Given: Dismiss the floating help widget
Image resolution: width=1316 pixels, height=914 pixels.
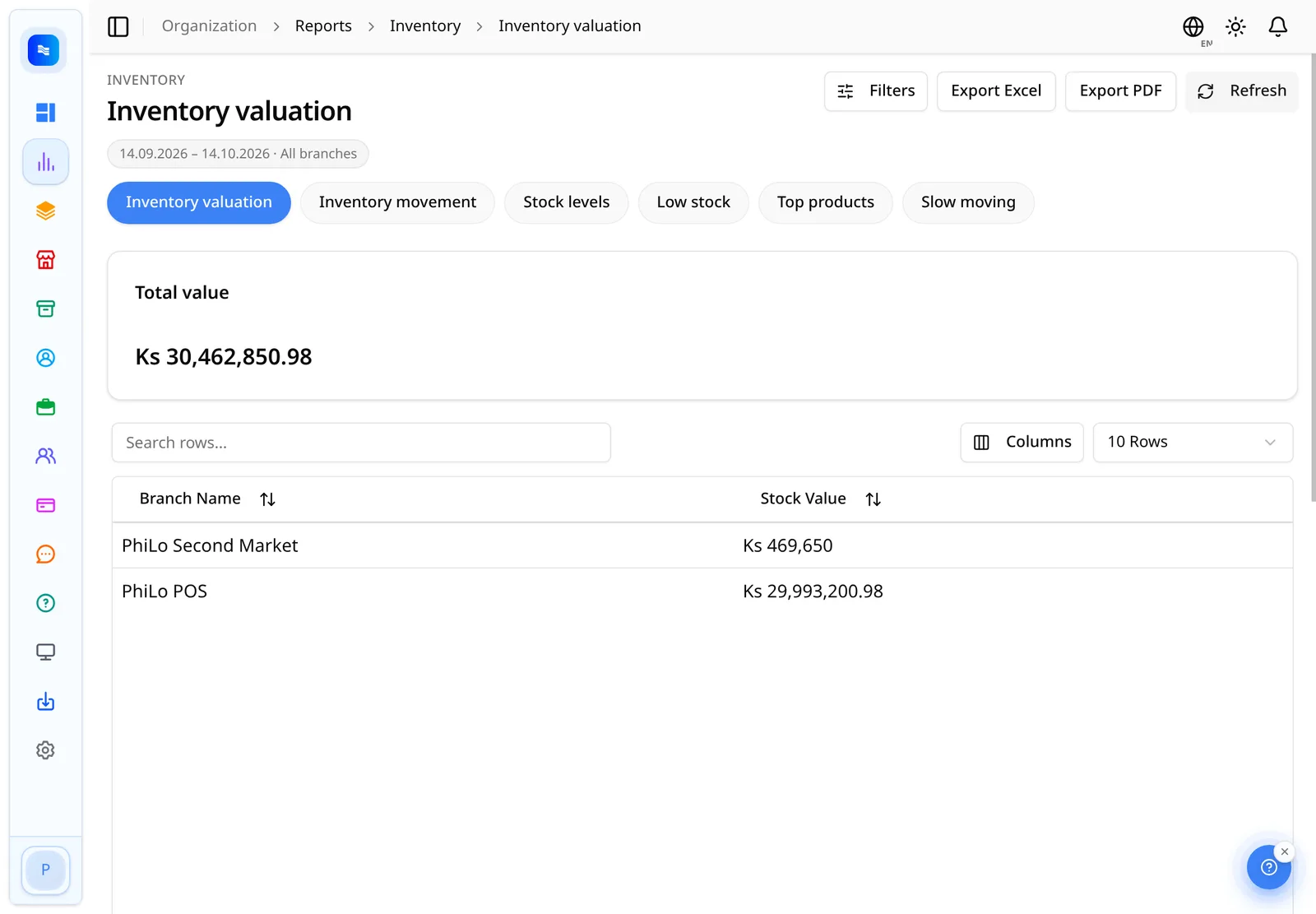Looking at the screenshot, I should 1285,851.
